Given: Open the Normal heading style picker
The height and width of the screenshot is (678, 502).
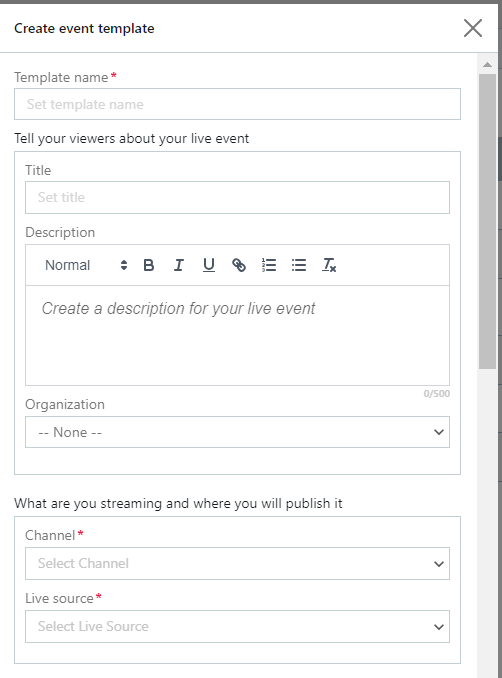Looking at the screenshot, I should 86,265.
